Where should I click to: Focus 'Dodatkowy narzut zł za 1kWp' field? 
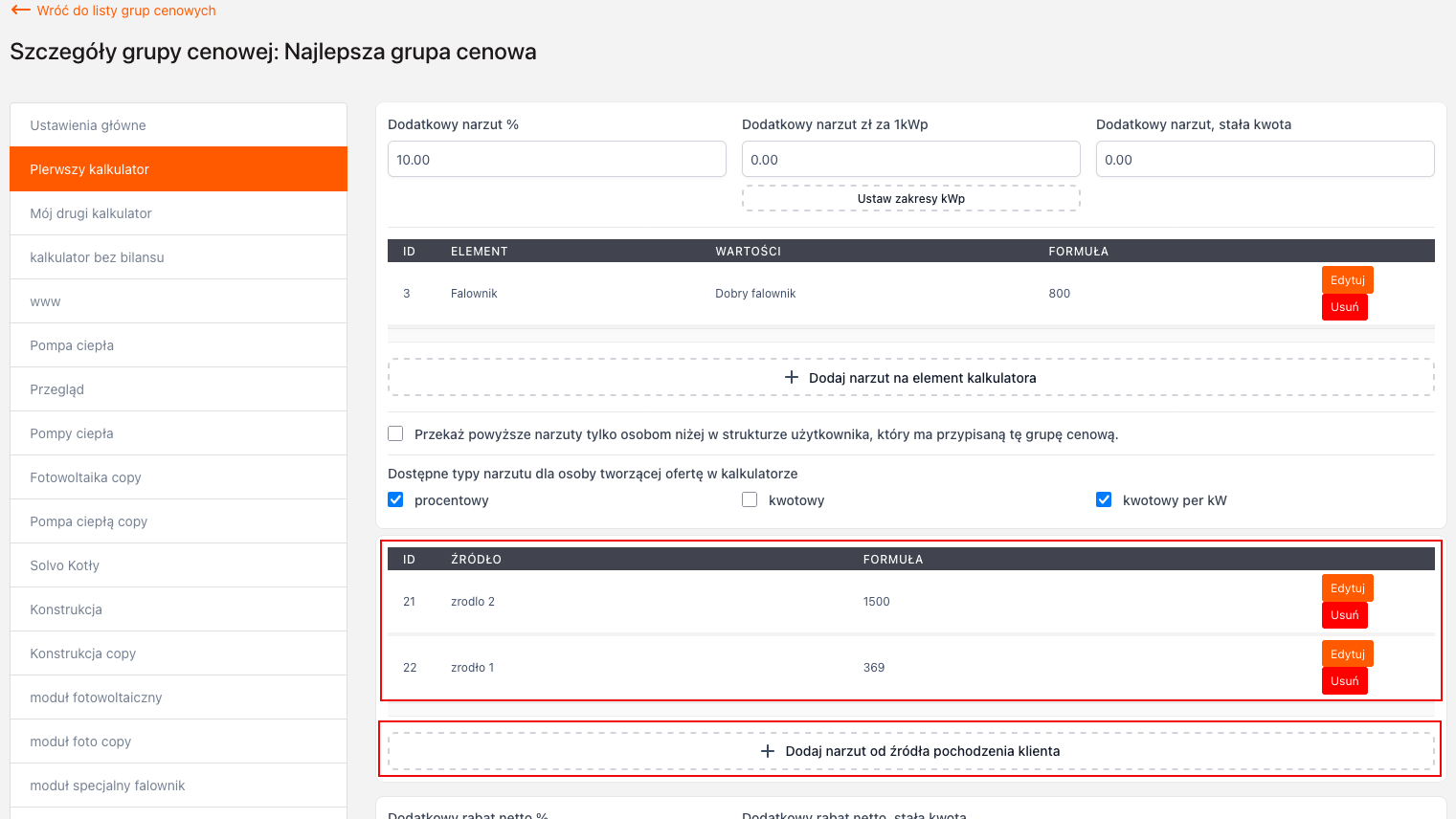pos(910,160)
